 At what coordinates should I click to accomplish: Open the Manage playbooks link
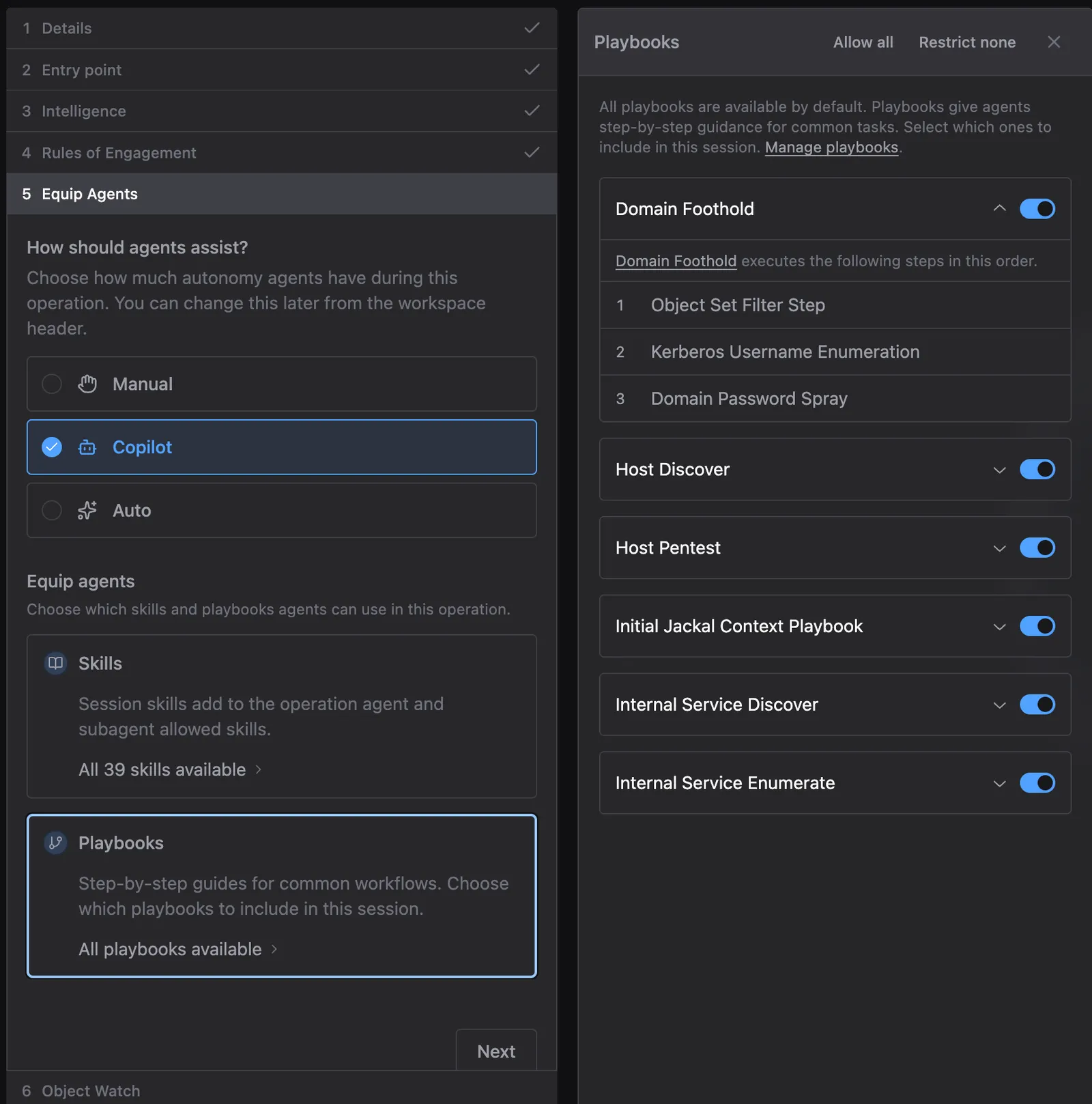pyautogui.click(x=831, y=147)
